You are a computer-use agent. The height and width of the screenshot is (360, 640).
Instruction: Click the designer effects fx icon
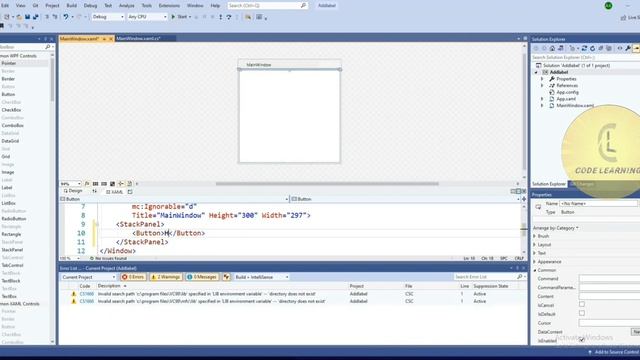87,184
